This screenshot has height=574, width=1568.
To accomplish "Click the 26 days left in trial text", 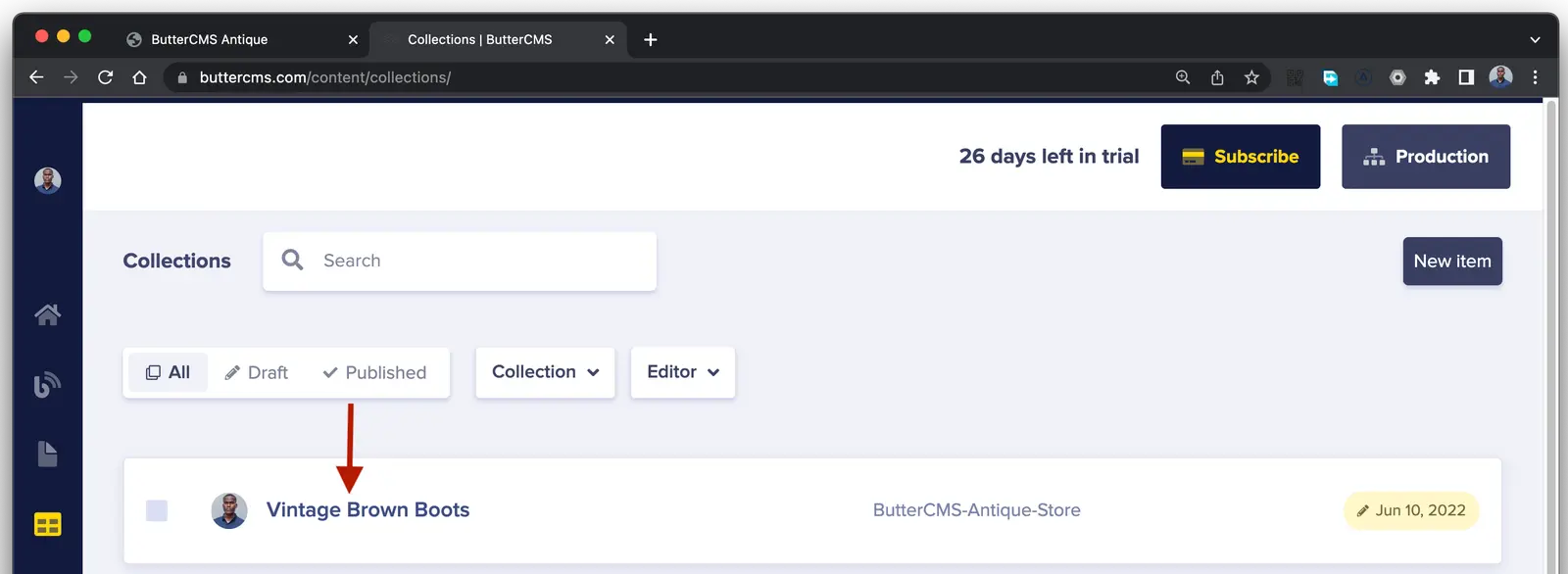I will pyautogui.click(x=1049, y=157).
